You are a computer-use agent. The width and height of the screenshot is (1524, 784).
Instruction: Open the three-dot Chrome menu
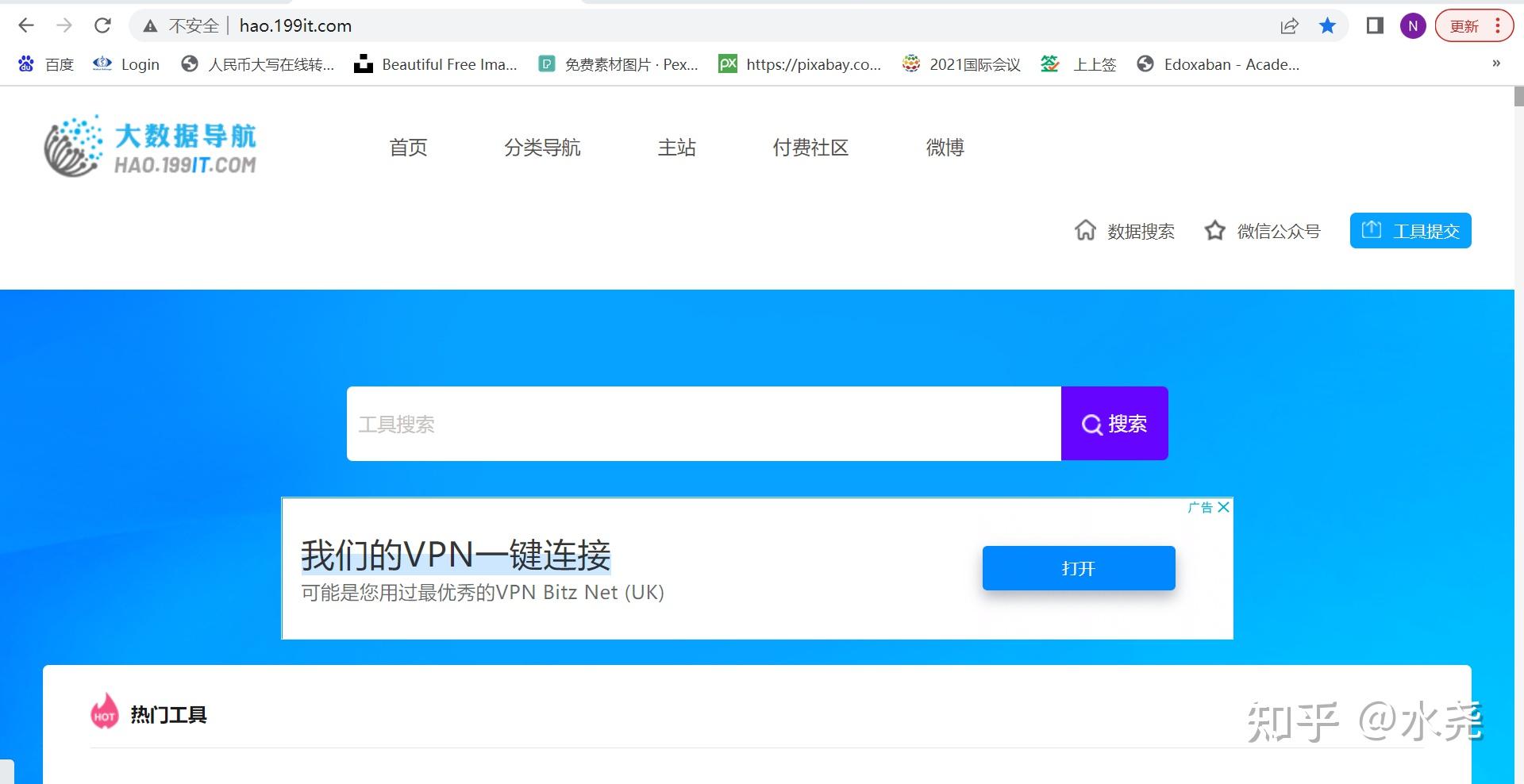coord(1498,26)
